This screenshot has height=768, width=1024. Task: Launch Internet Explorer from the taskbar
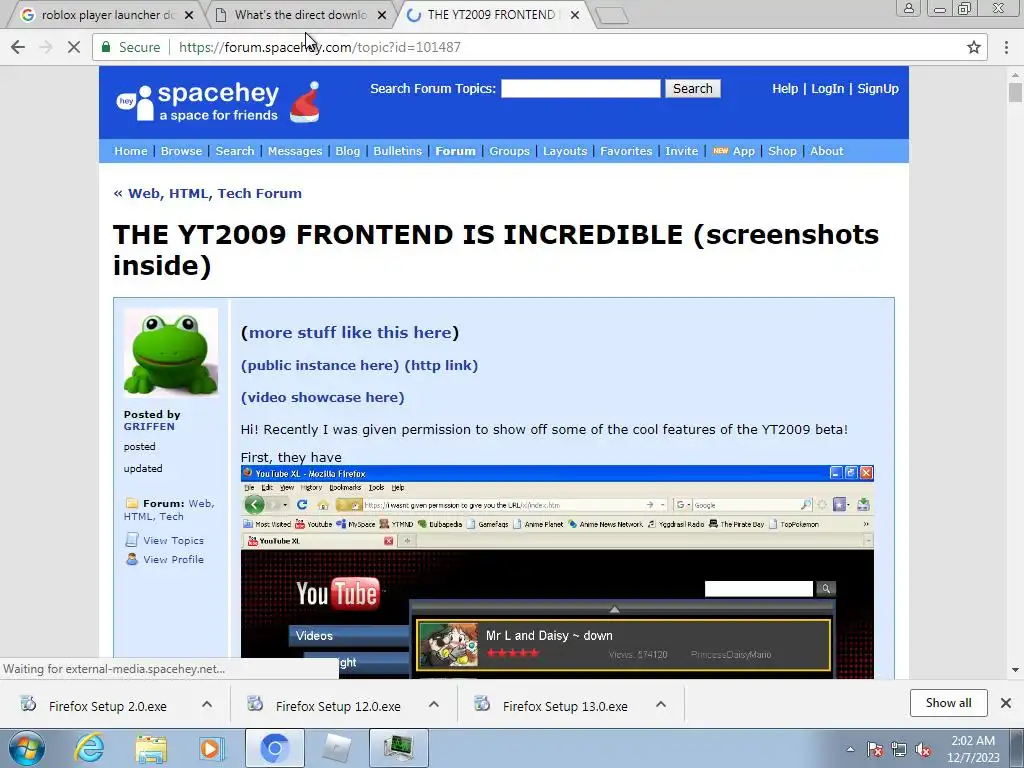(89, 748)
